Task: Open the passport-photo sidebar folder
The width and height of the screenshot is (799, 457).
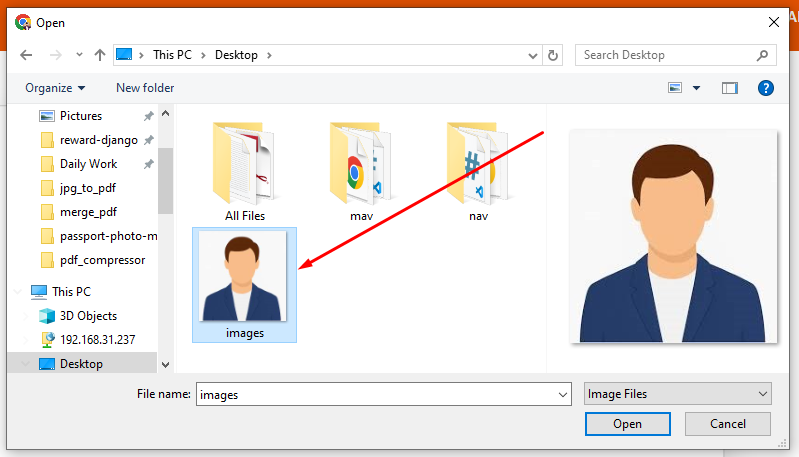Action: (98, 236)
